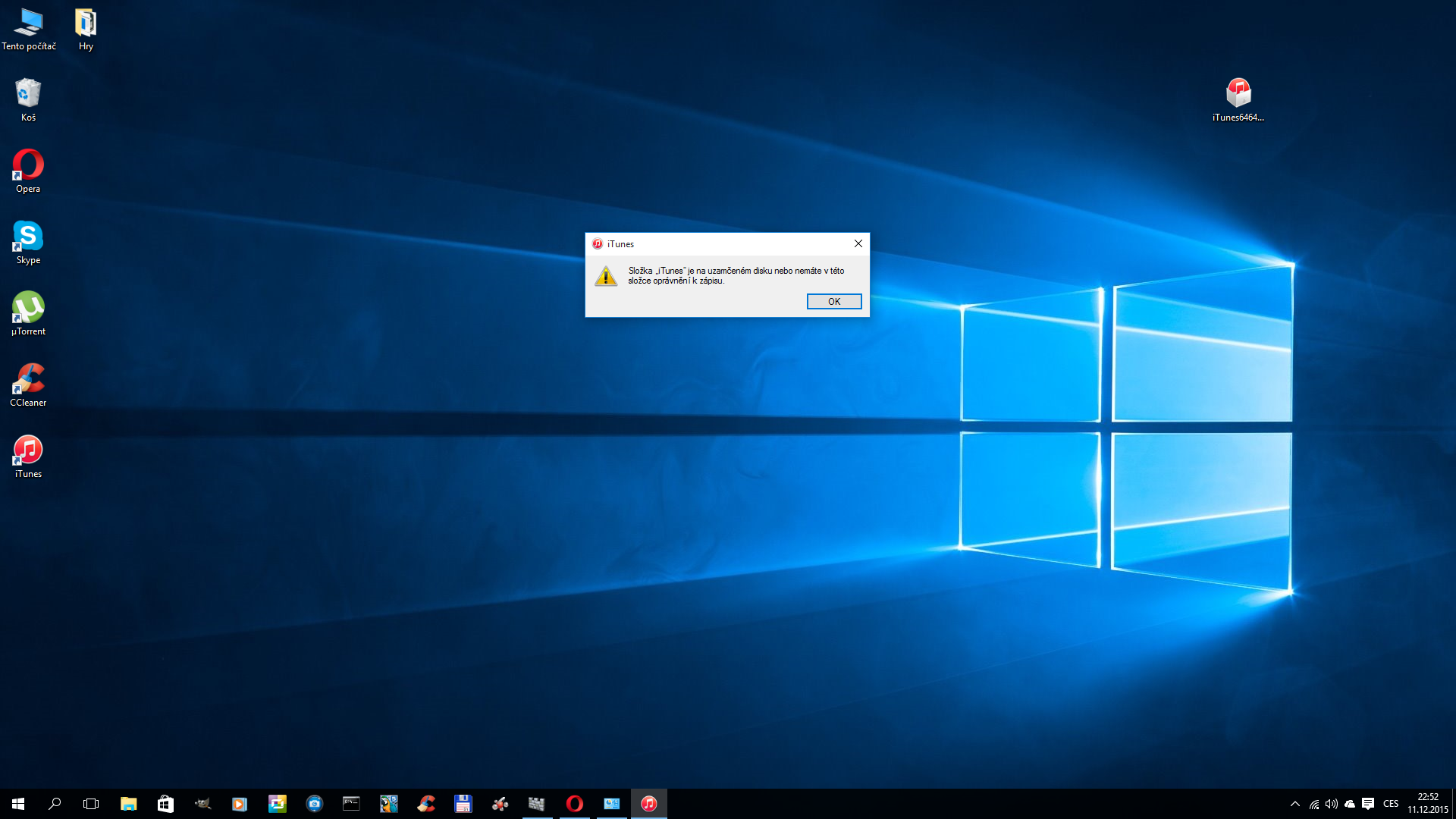Open Task View from the taskbar

tap(91, 804)
